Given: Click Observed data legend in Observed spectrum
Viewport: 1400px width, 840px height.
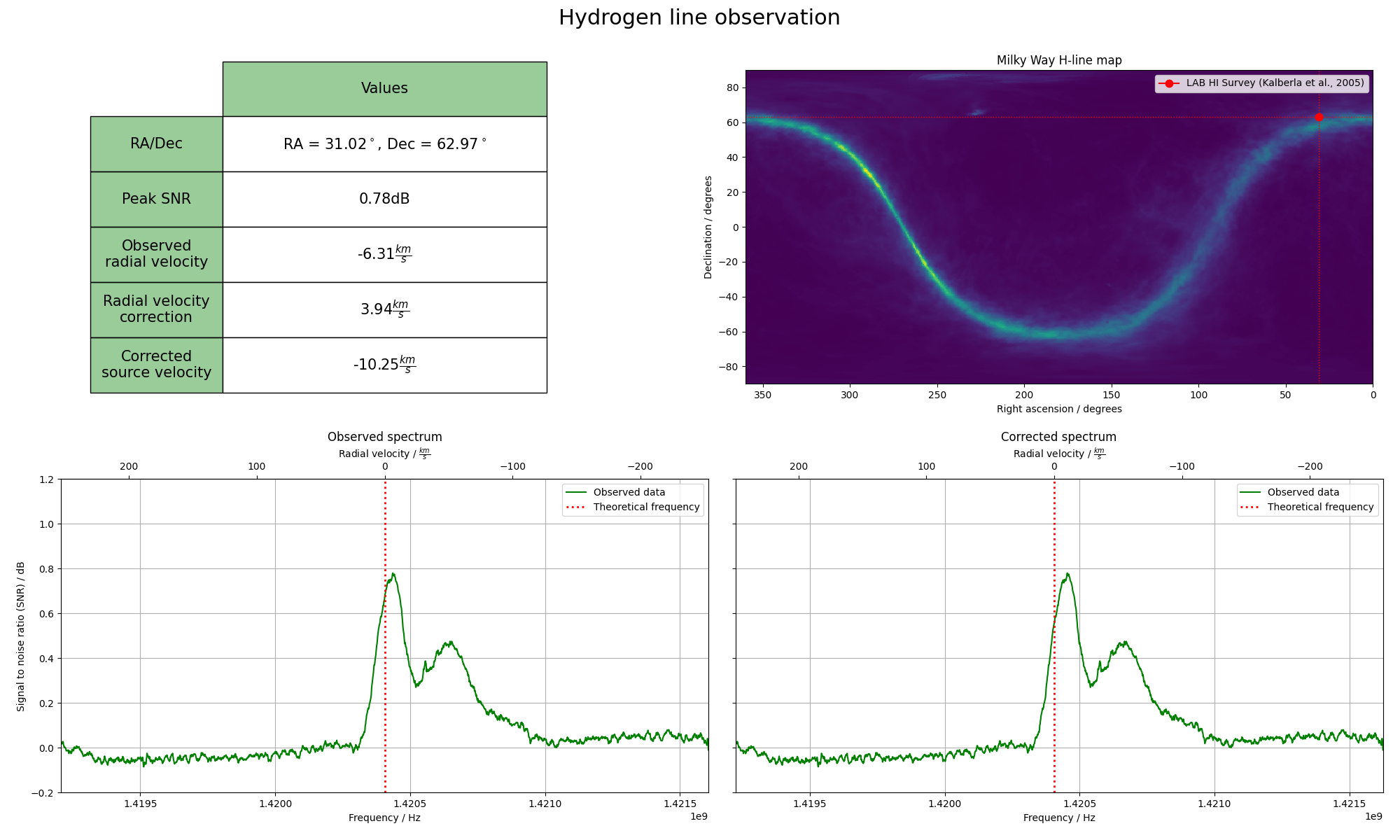Looking at the screenshot, I should click(x=629, y=492).
